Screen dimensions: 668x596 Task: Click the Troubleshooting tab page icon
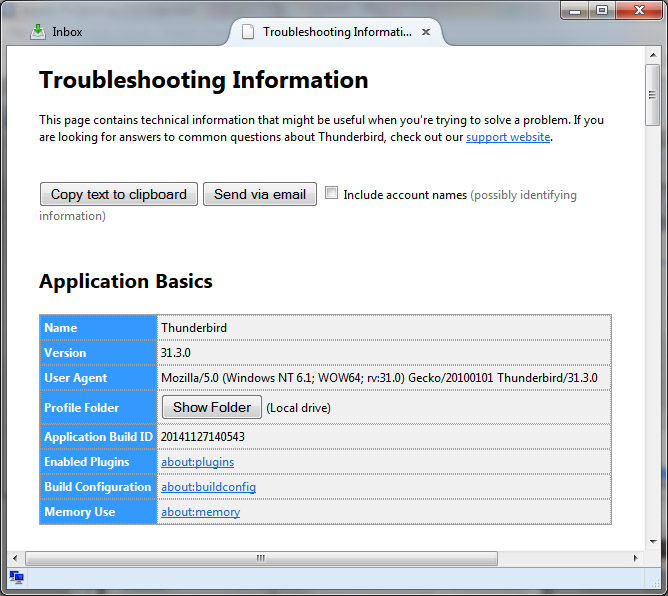click(248, 32)
